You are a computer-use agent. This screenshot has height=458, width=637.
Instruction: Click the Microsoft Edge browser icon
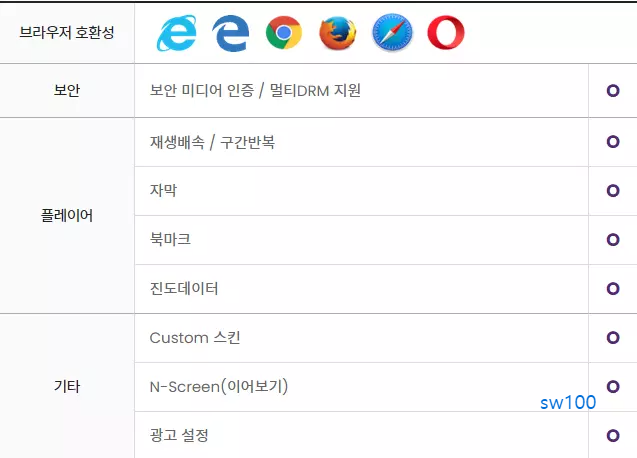tap(230, 33)
